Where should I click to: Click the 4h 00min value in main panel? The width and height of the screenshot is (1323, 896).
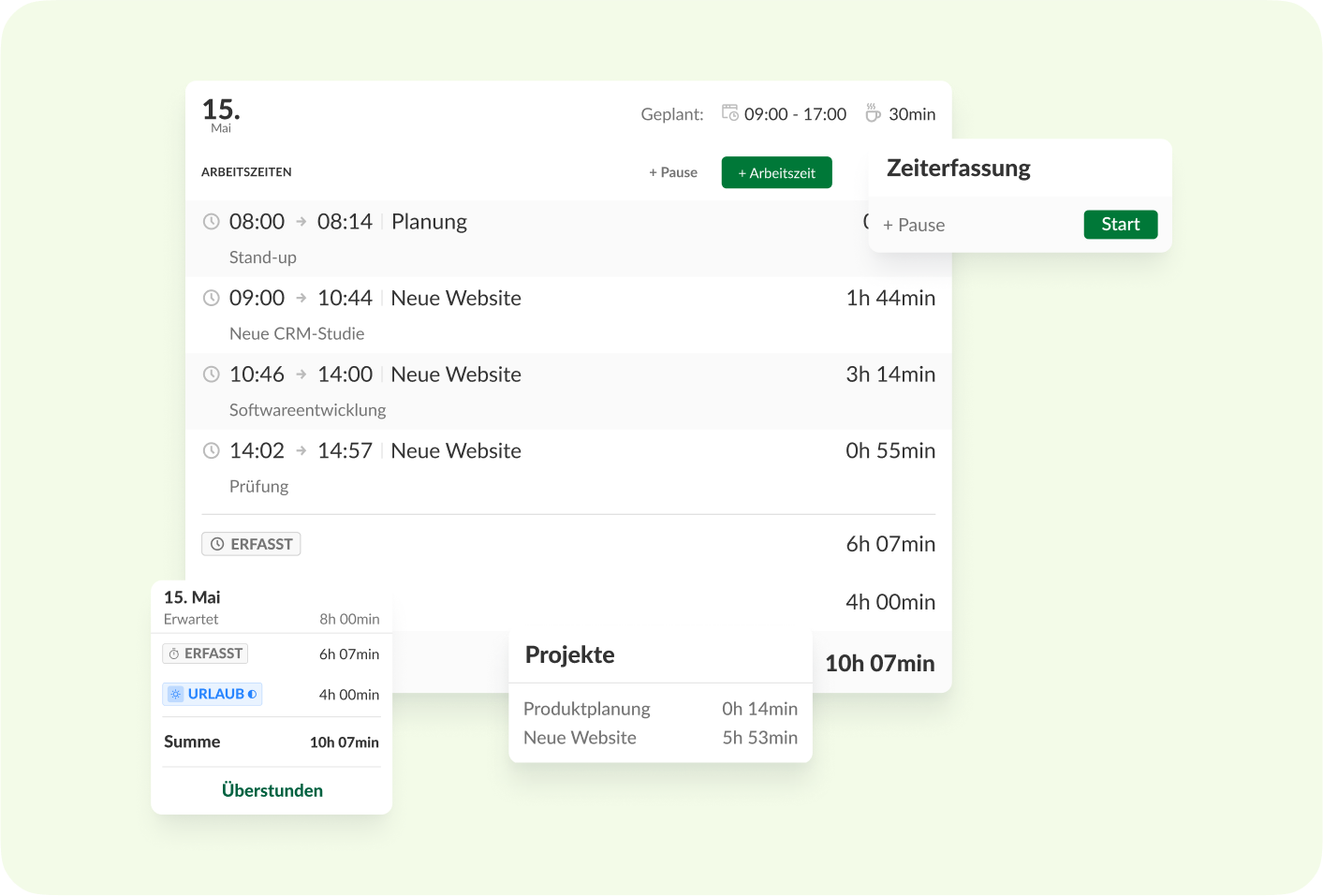[x=890, y=602]
